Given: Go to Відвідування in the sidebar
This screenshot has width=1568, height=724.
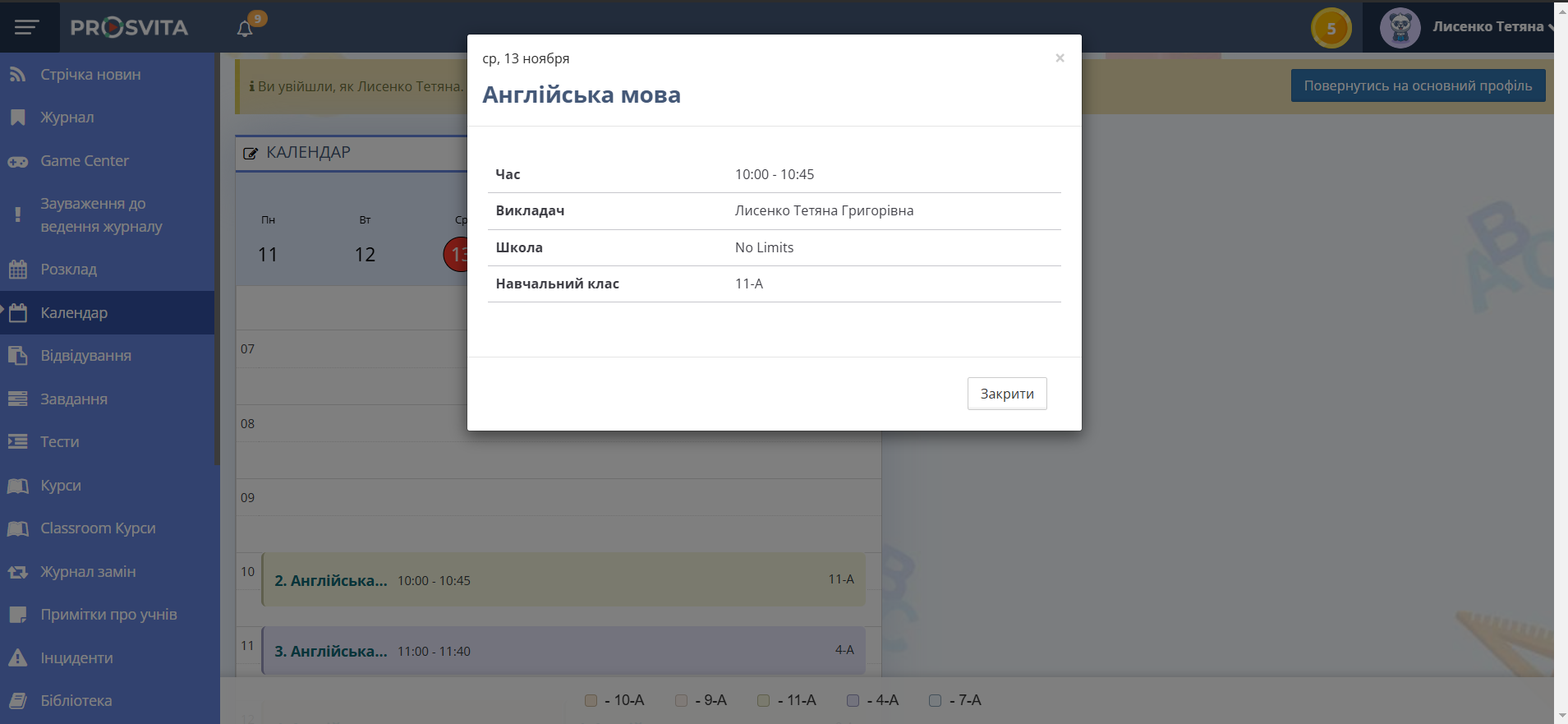Looking at the screenshot, I should pos(85,356).
